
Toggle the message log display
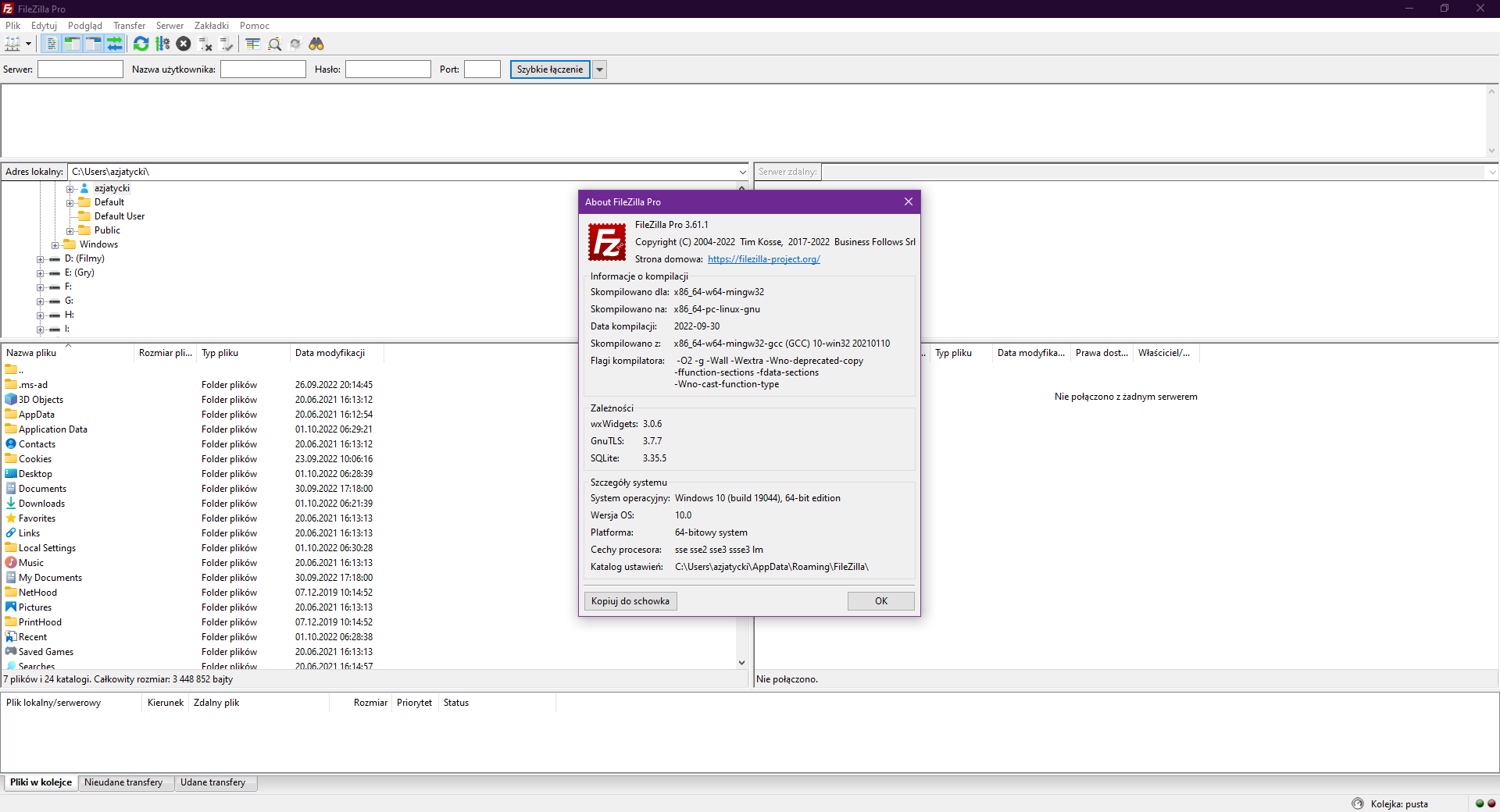(51, 44)
